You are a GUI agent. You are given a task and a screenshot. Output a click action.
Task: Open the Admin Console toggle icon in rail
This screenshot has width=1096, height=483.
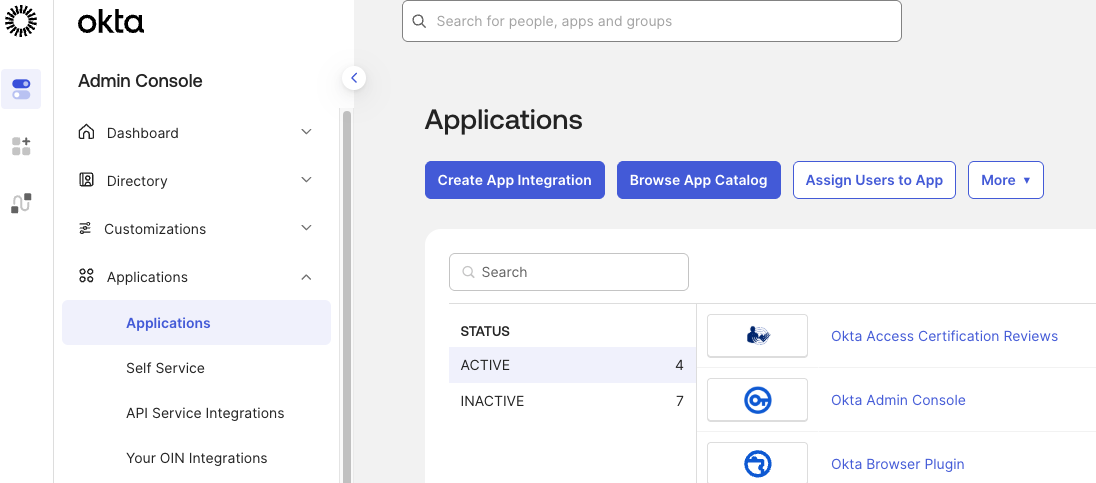[x=21, y=89]
